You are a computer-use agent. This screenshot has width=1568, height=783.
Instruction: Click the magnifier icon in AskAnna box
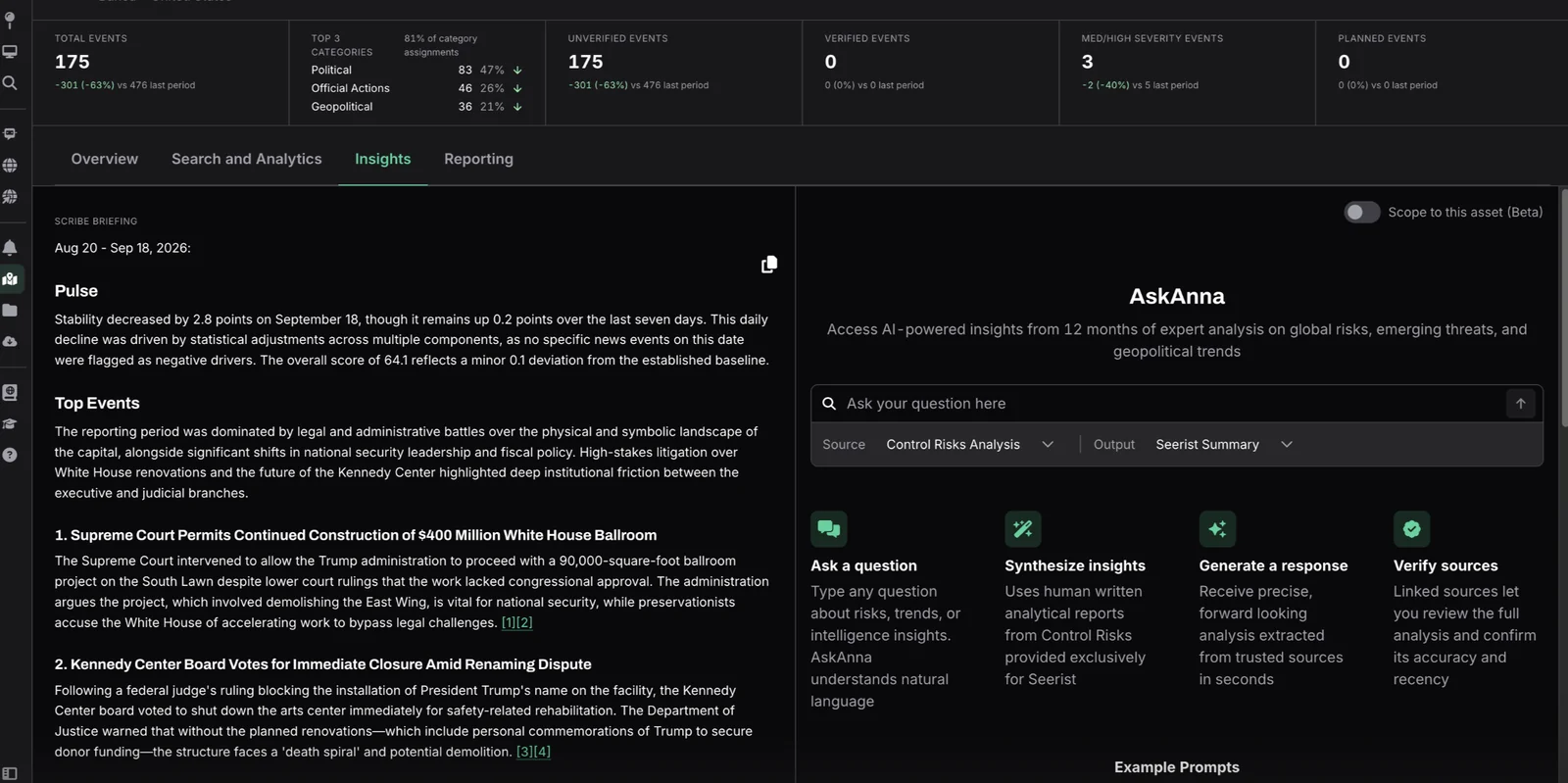[829, 404]
